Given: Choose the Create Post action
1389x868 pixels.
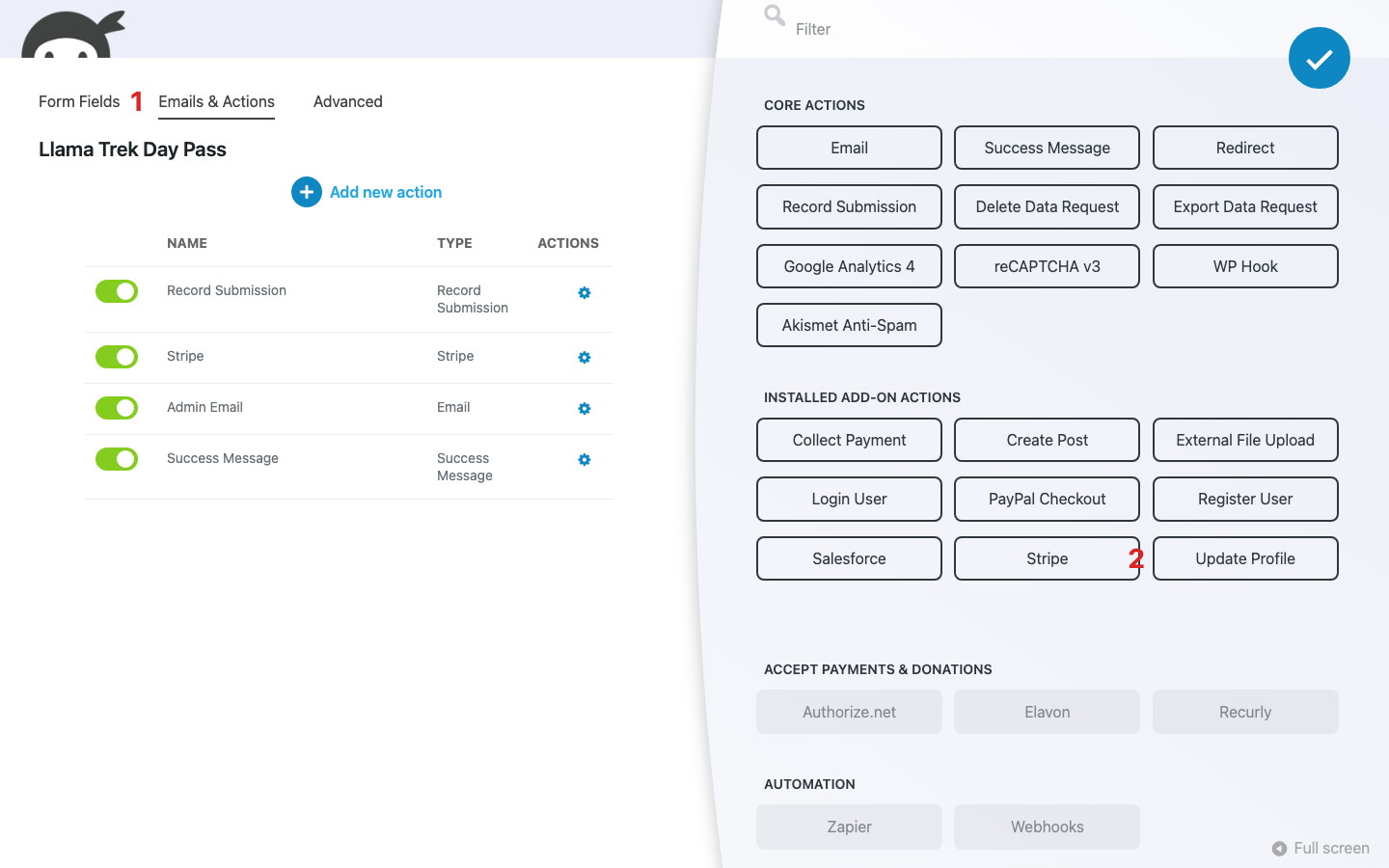Looking at the screenshot, I should tap(1047, 440).
